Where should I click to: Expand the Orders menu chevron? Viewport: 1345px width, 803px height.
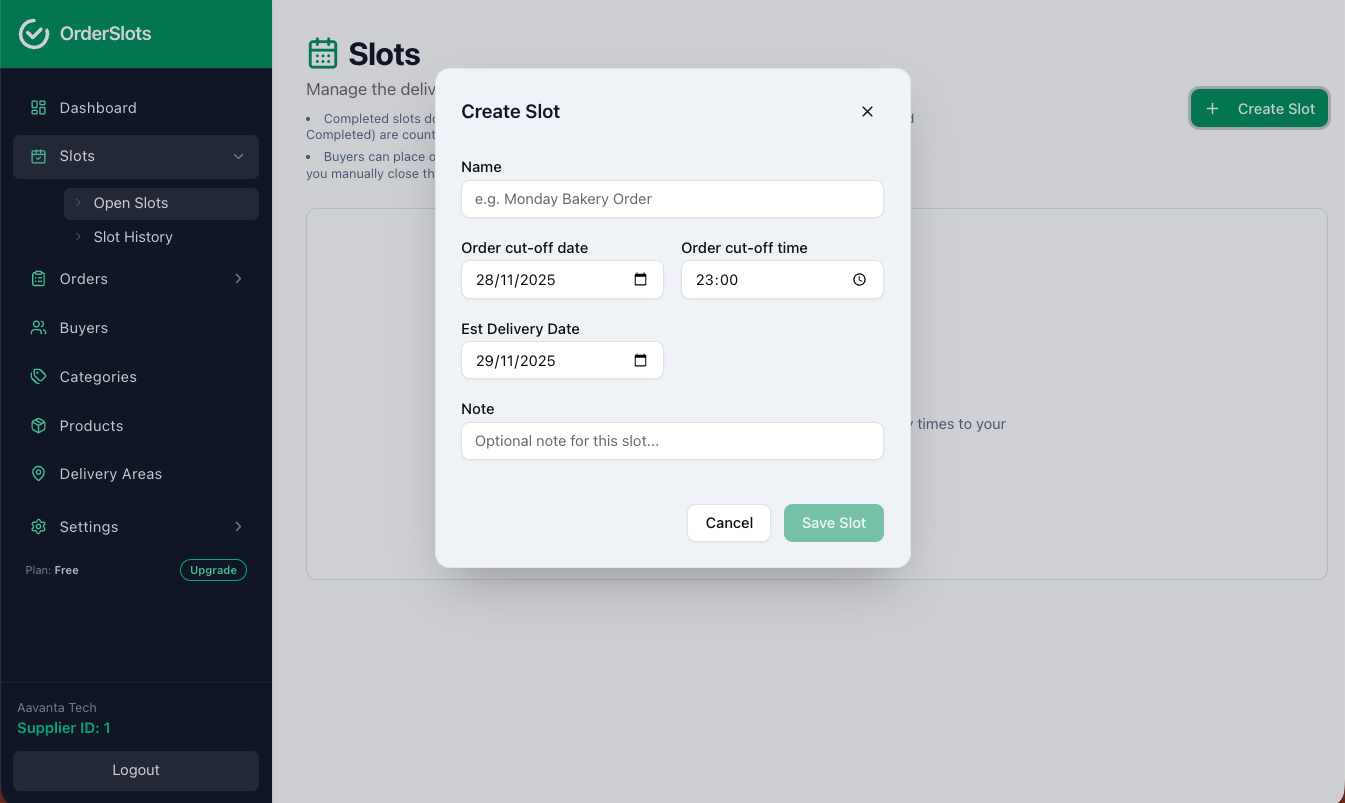(239, 278)
